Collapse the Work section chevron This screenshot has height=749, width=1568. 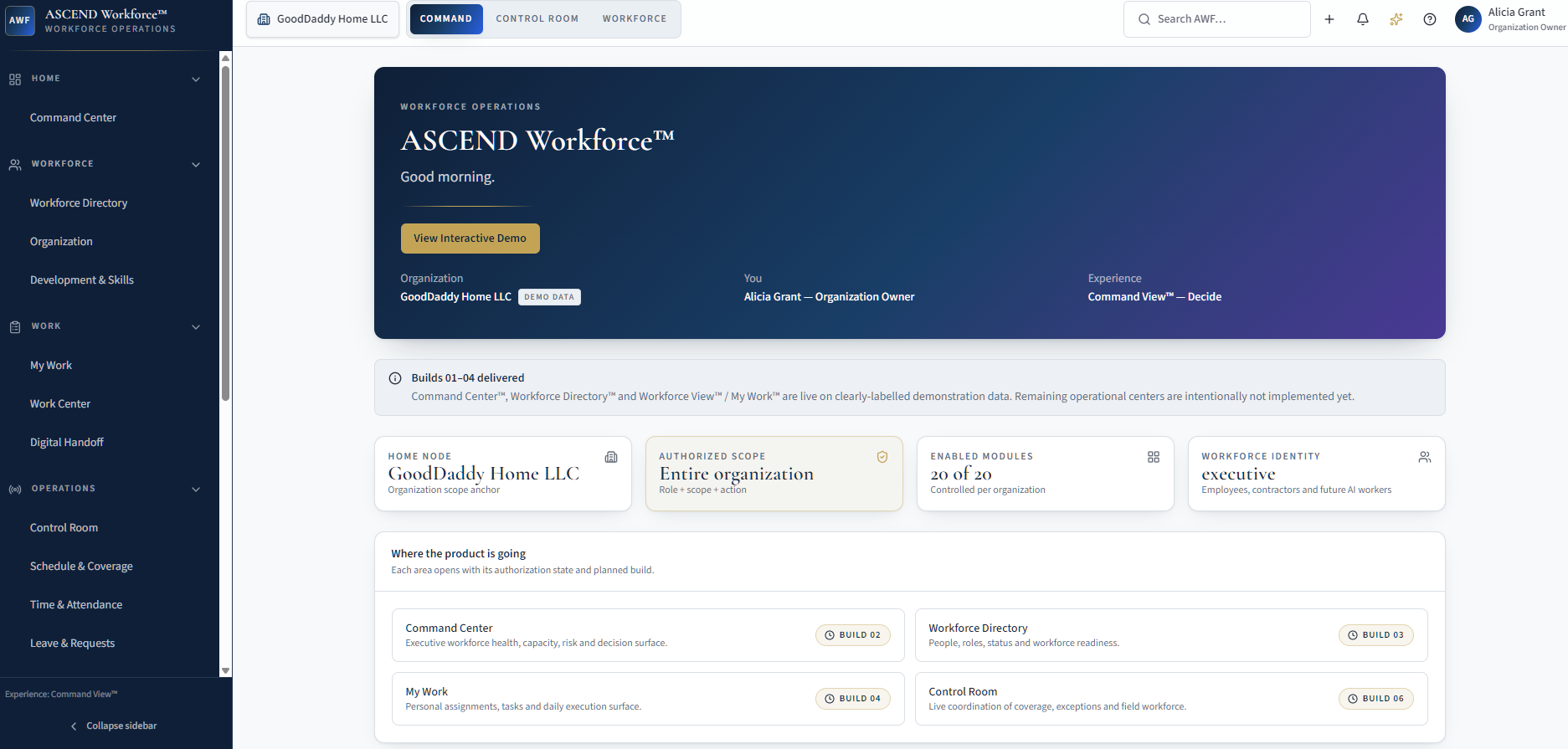point(196,327)
